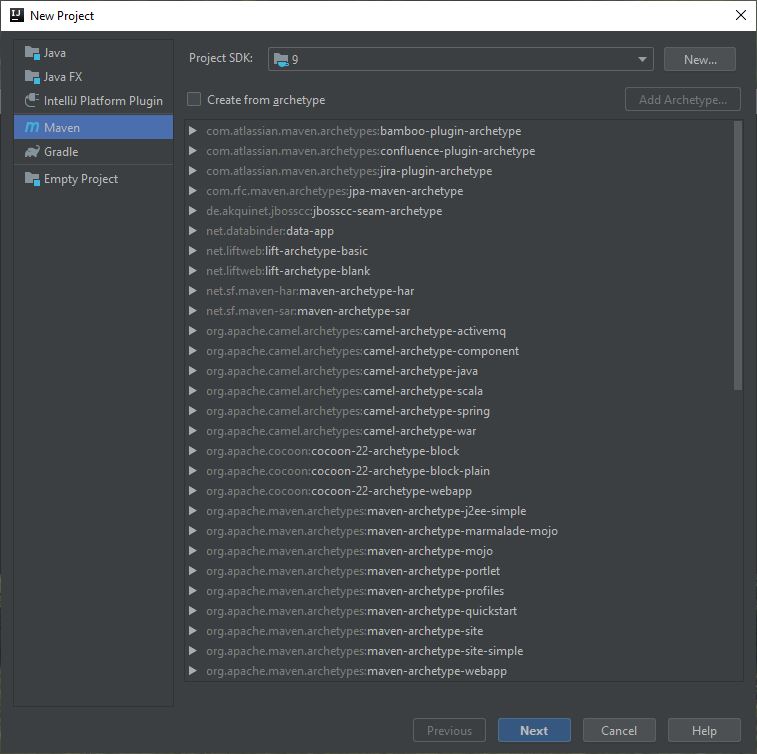Select Empty Project type
Image resolution: width=757 pixels, height=754 pixels.
pyautogui.click(x=93, y=179)
